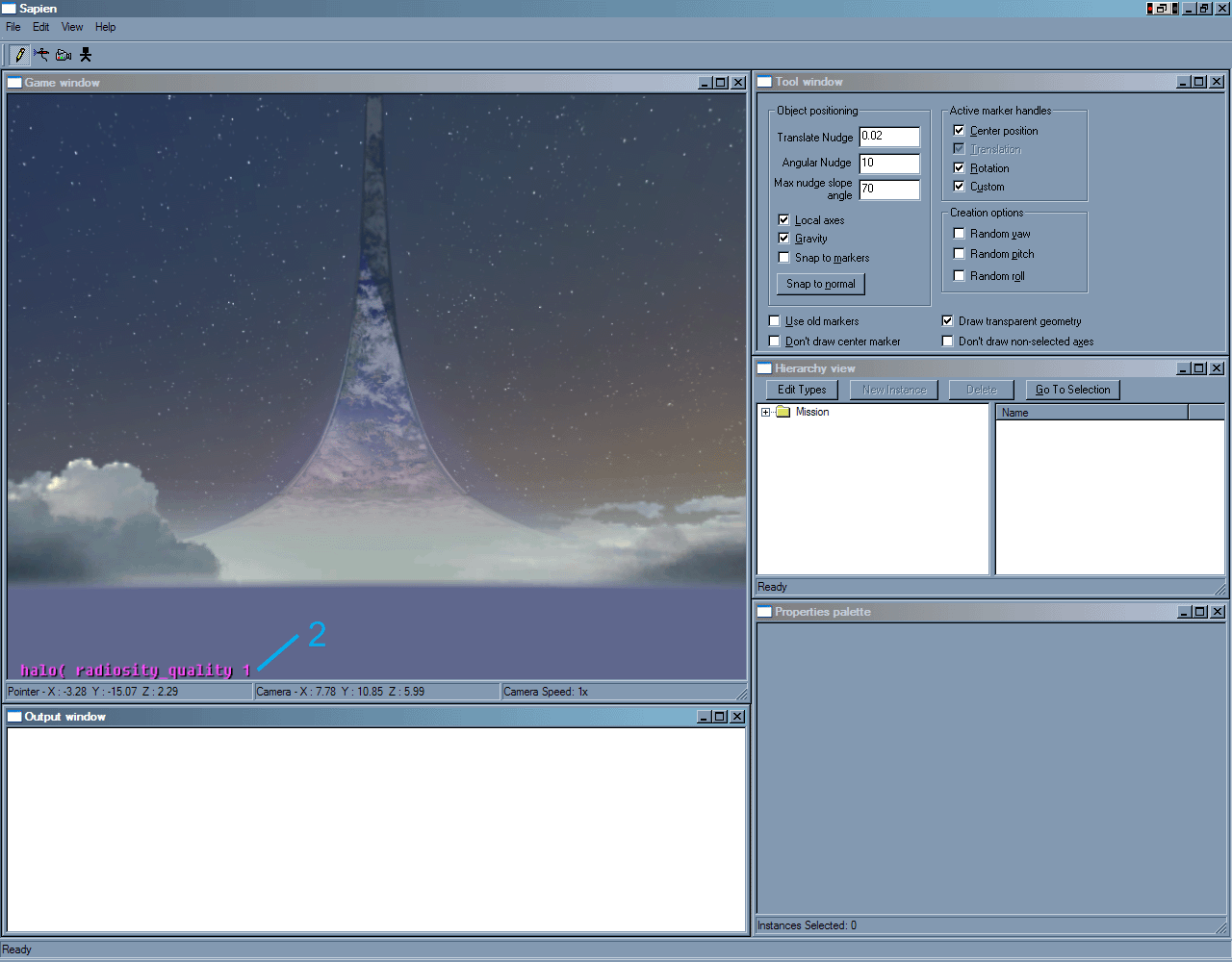
Task: Click the Properties palette title icon
Action: click(765, 612)
